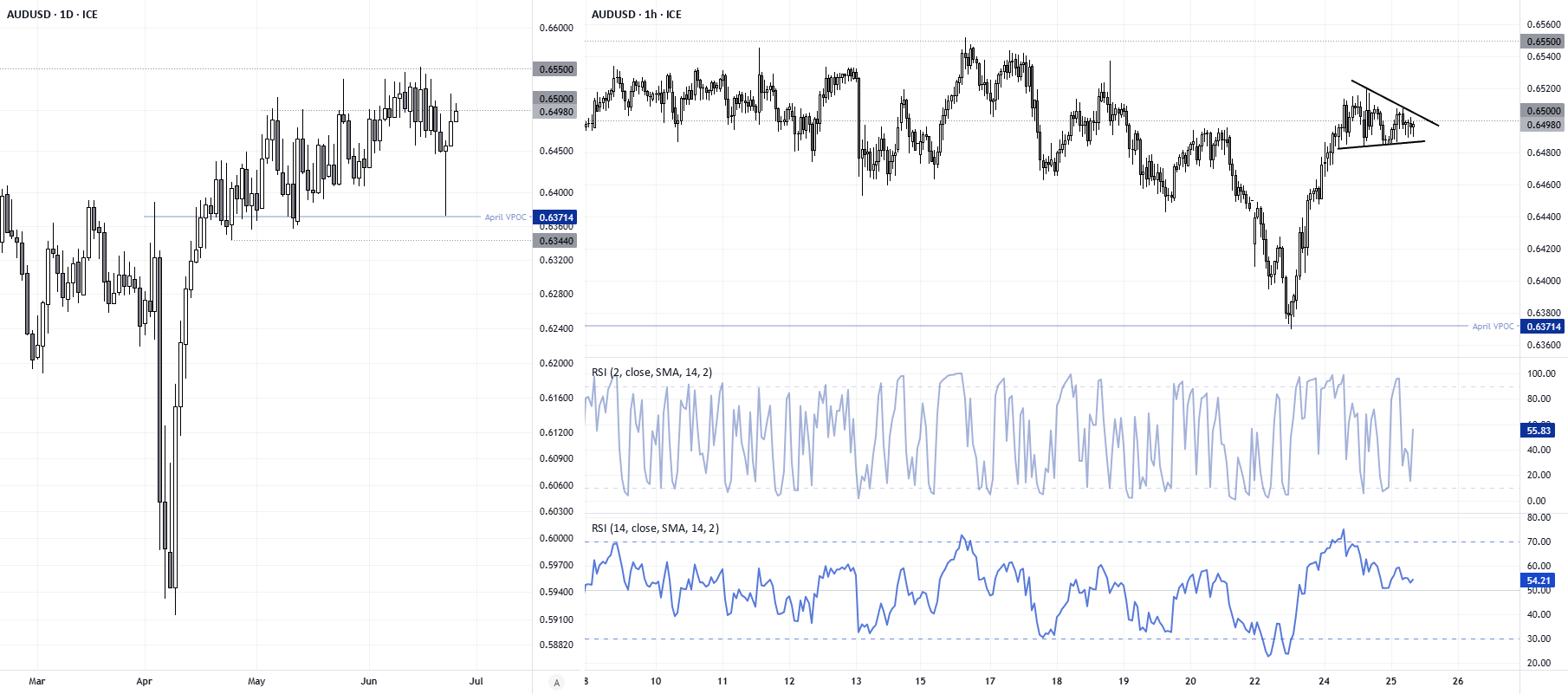The width and height of the screenshot is (1568, 694).
Task: Click the 70.00 level on the RSI(14) axis
Action: 1539,542
